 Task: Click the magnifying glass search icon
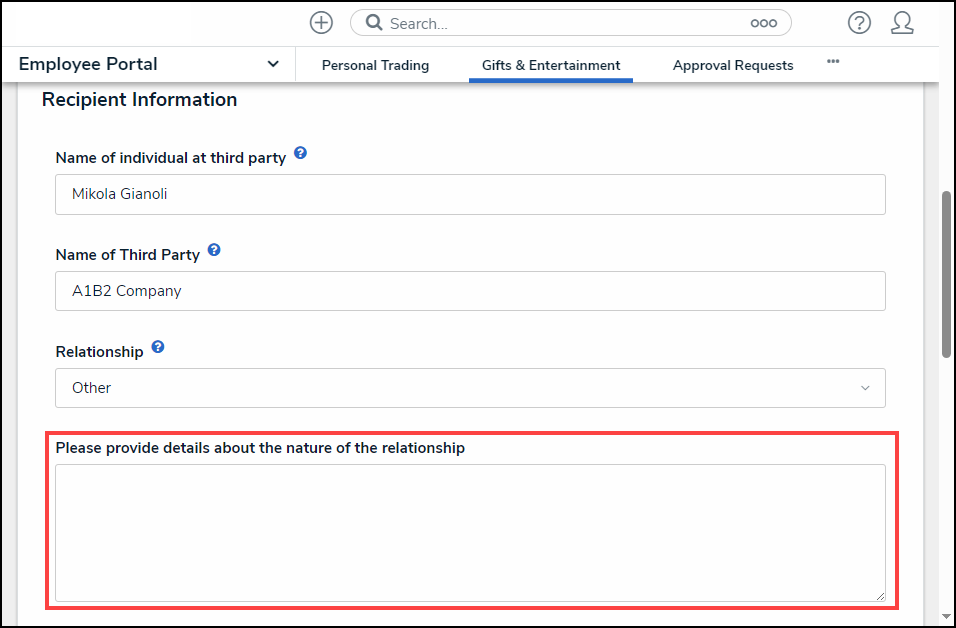[374, 23]
